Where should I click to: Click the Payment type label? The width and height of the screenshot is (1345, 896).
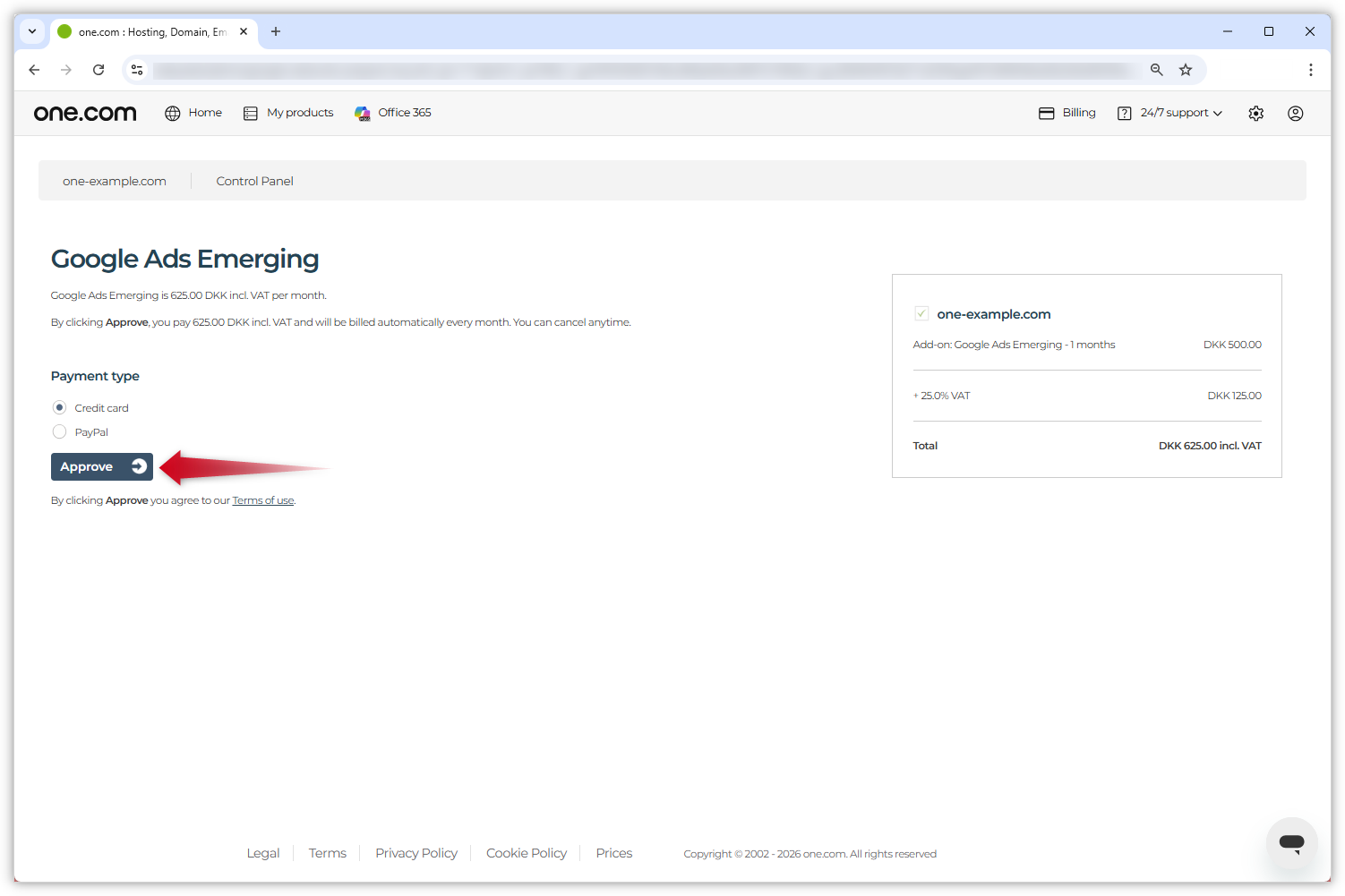point(95,376)
